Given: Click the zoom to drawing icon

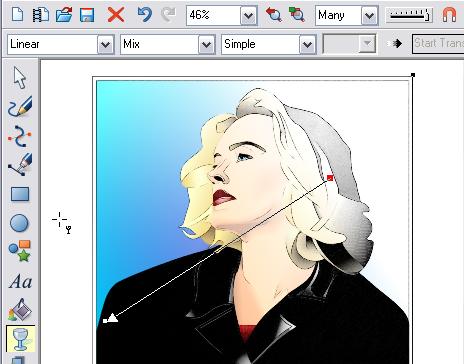Looking at the screenshot, I should click(x=297, y=15).
